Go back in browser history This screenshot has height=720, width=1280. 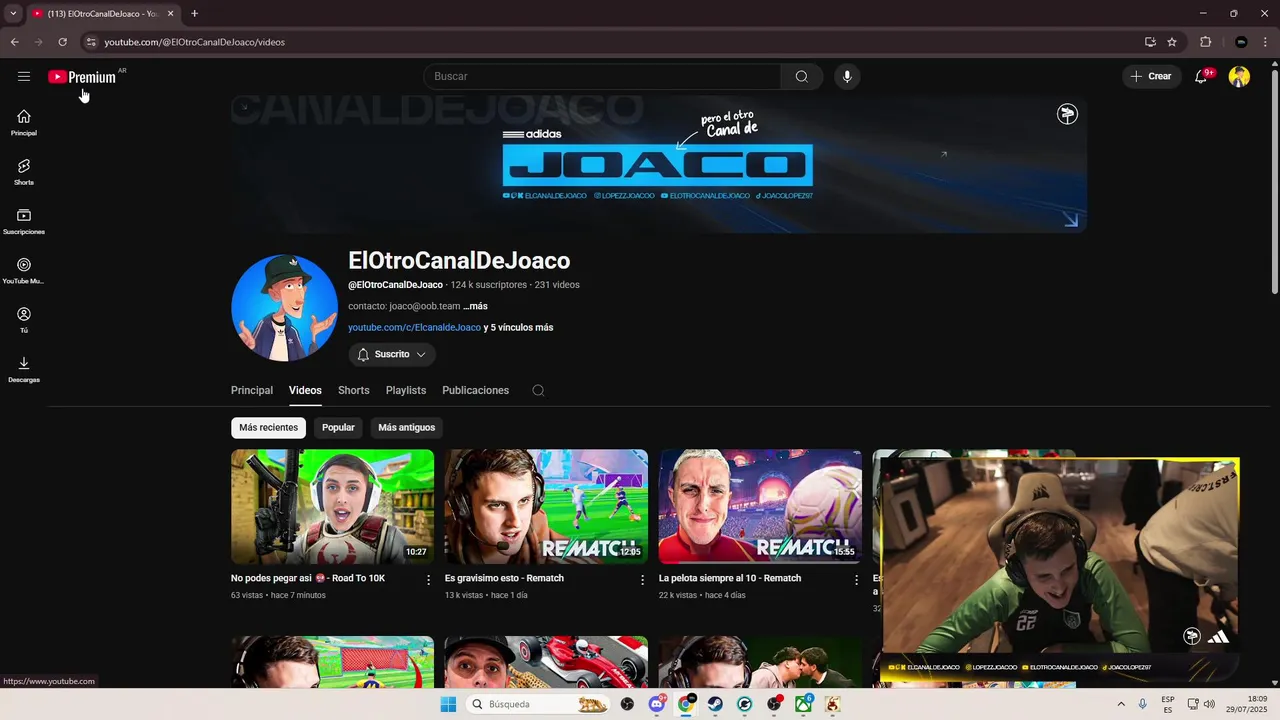pos(14,42)
